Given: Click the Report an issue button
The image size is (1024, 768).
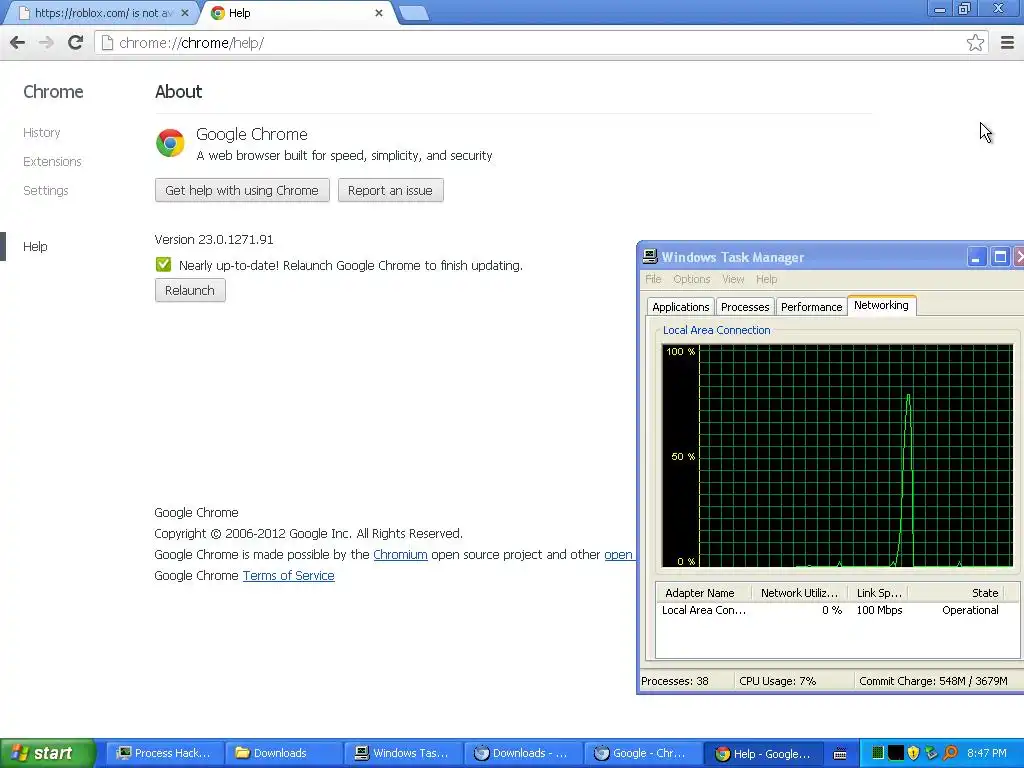Looking at the screenshot, I should pyautogui.click(x=390, y=190).
